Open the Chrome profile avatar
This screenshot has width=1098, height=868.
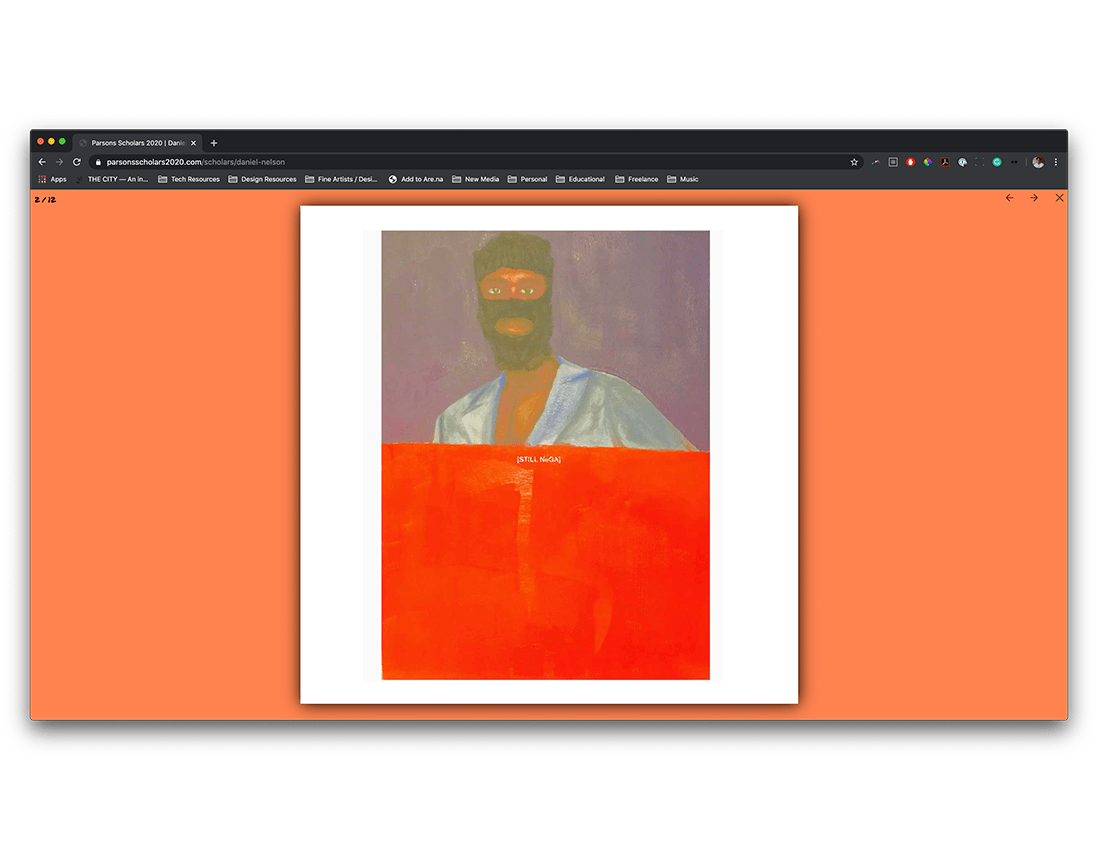(x=1038, y=162)
